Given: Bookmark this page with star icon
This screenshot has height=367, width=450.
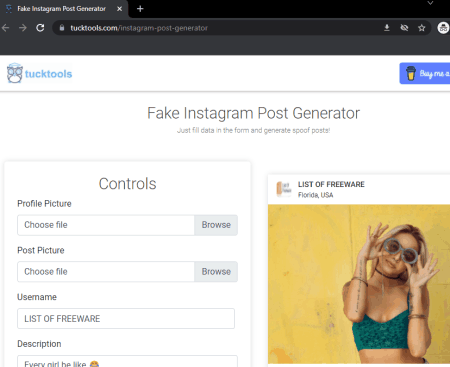Looking at the screenshot, I should [x=422, y=28].
